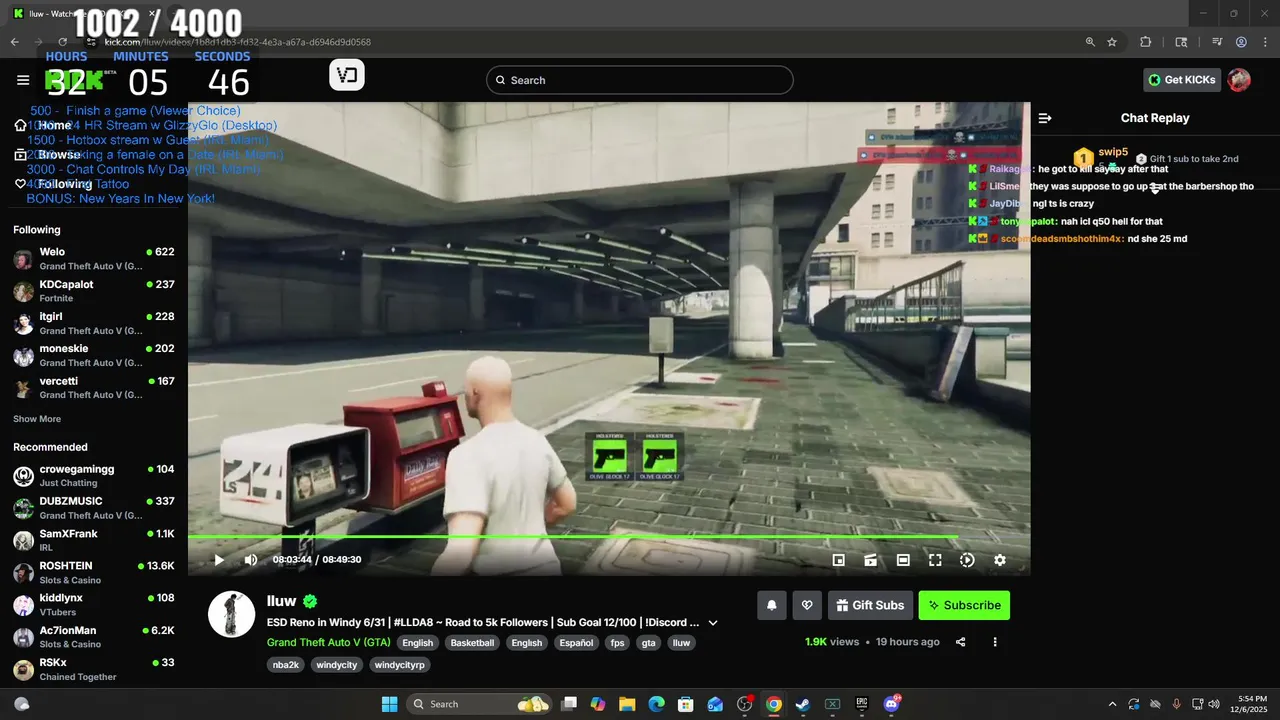This screenshot has height=720, width=1280.
Task: Create a clip with clapperboard icon
Action: [x=871, y=560]
